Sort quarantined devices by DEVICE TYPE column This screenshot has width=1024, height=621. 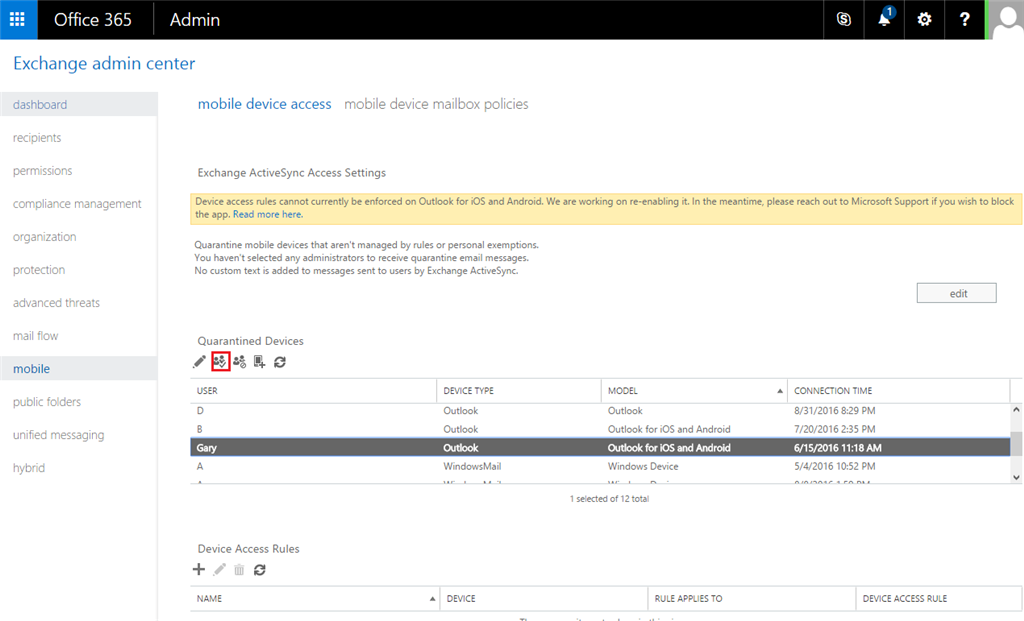pos(519,390)
